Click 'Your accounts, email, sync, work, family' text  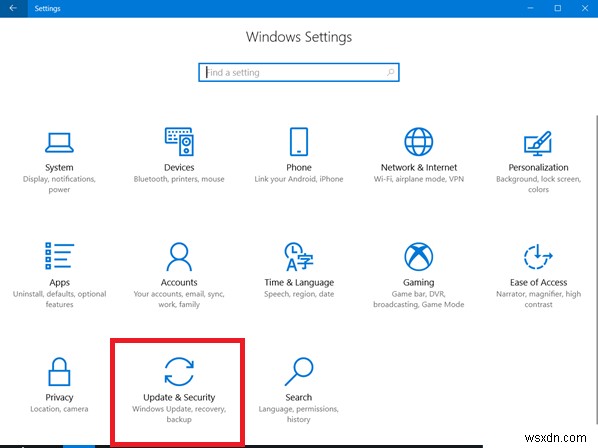[x=179, y=299]
